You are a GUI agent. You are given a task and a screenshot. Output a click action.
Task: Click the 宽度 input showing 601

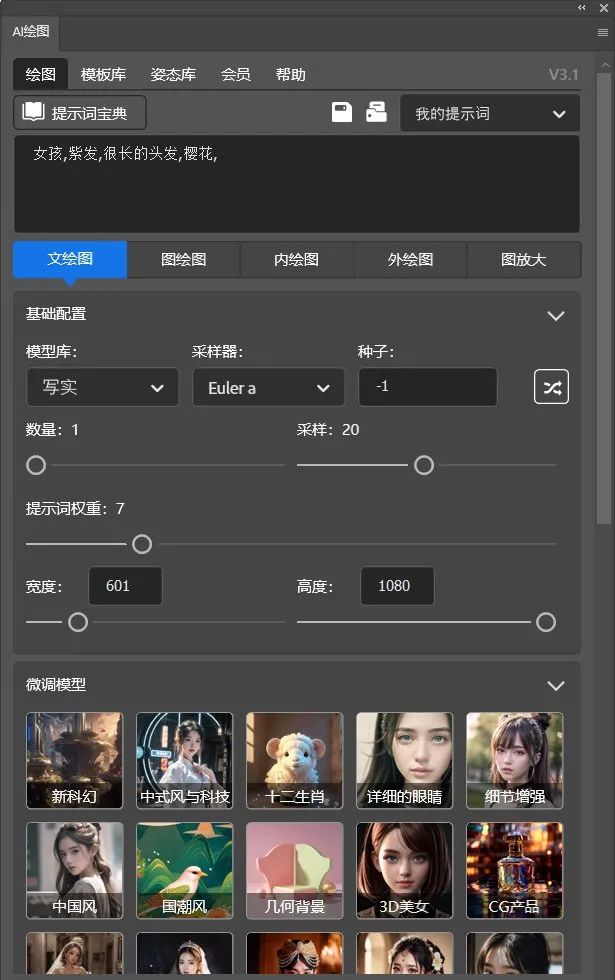tap(125, 586)
